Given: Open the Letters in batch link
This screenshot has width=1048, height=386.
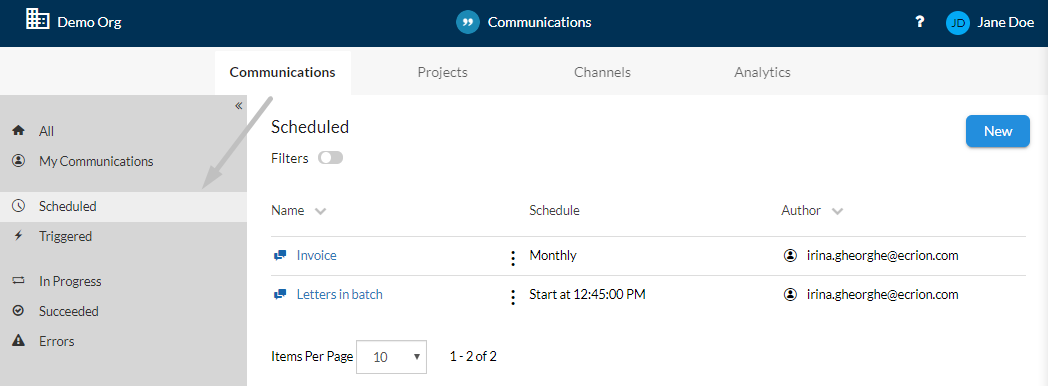Looking at the screenshot, I should pyautogui.click(x=340, y=294).
